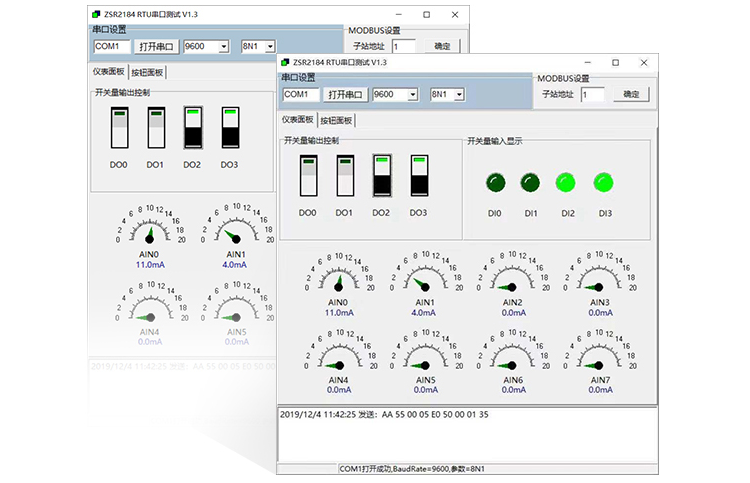Maximize the front ZSR2184 window

616,63
